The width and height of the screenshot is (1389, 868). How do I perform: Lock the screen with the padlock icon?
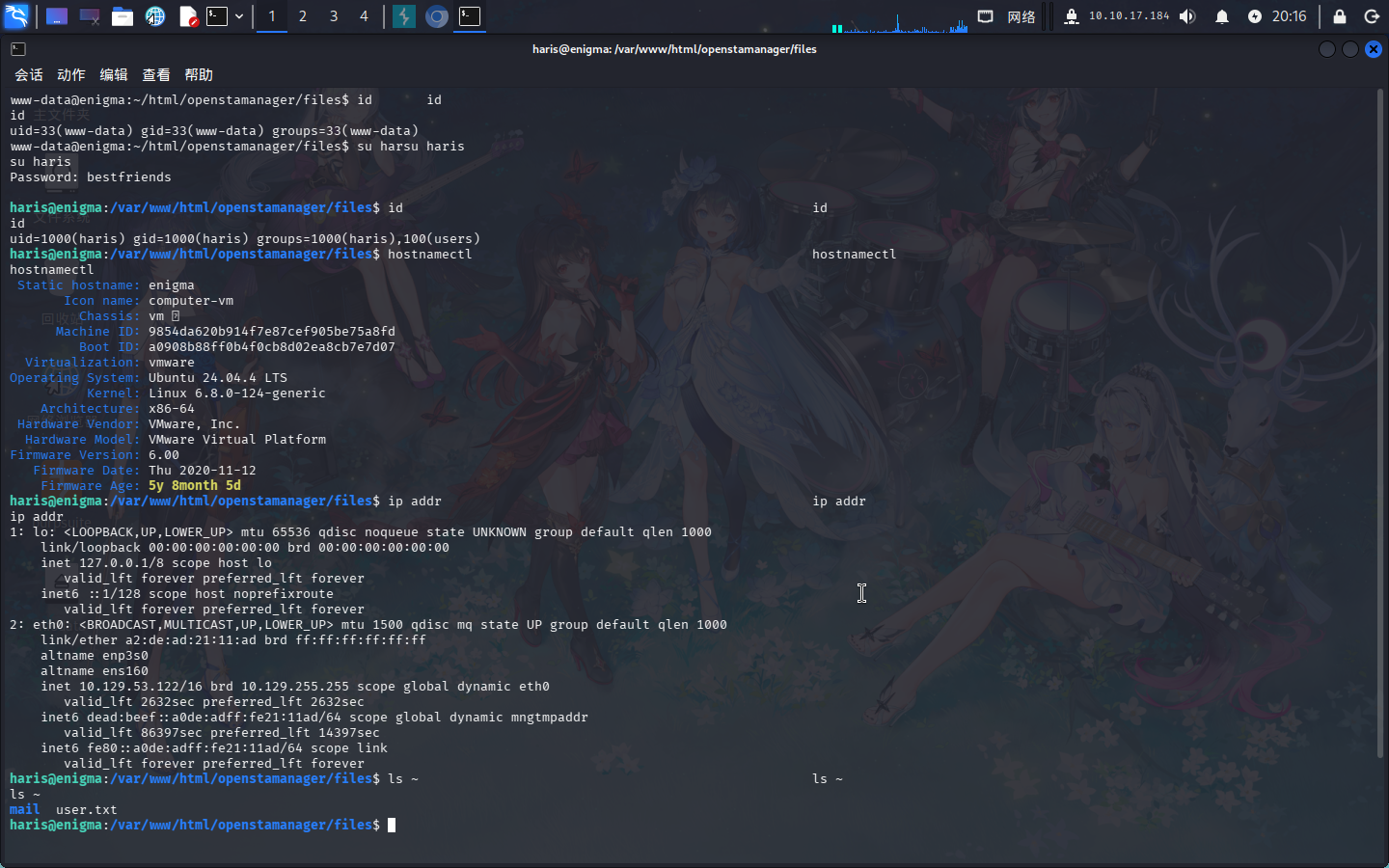1340,16
